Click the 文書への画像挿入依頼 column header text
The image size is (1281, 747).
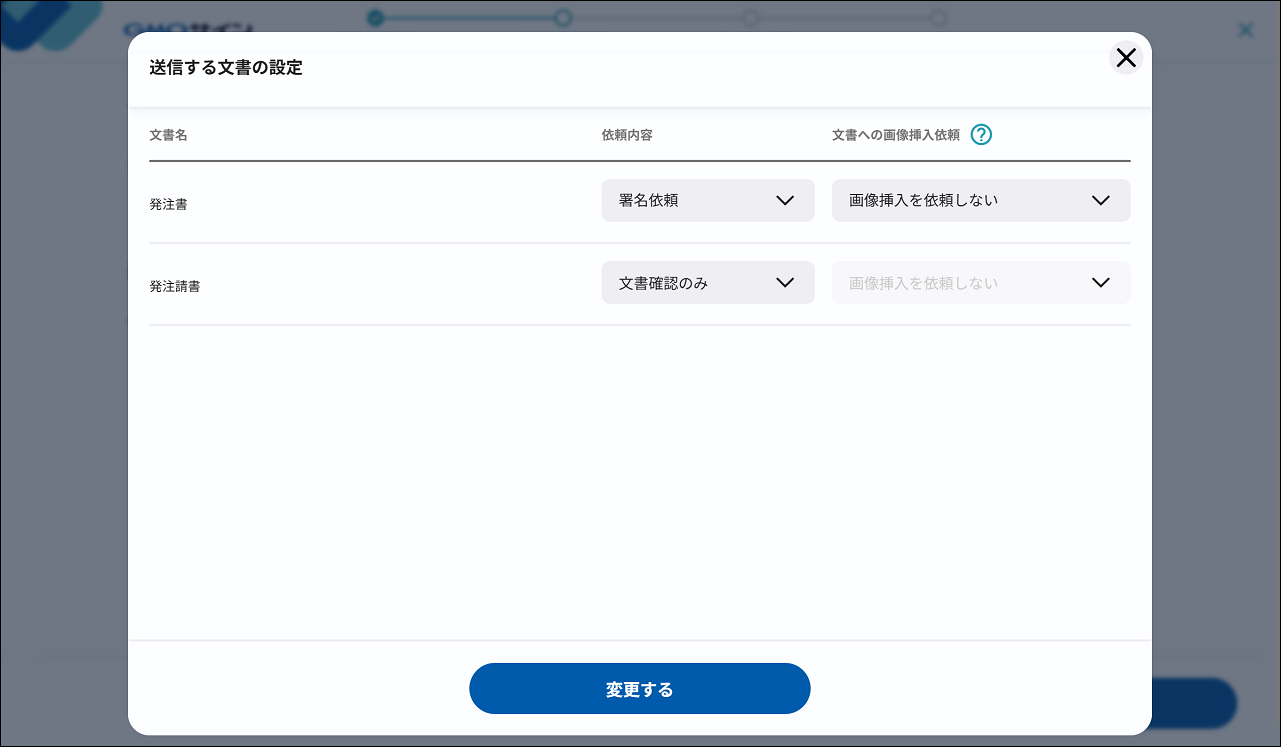pos(895,135)
